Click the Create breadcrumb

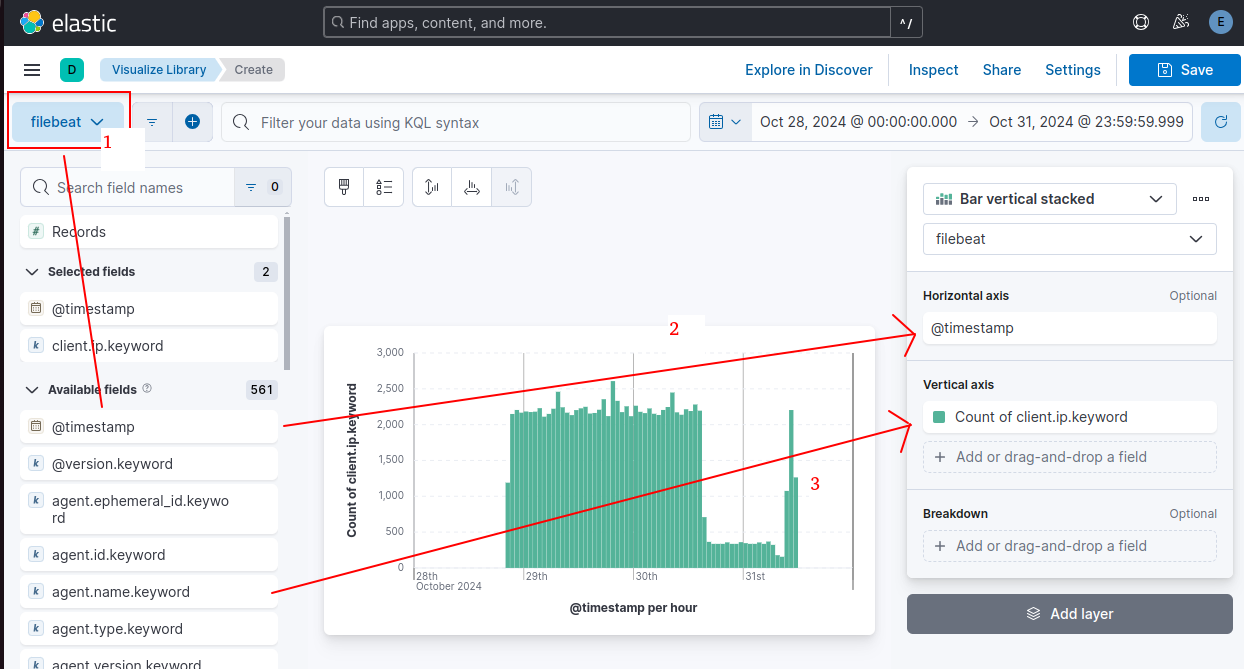pyautogui.click(x=254, y=70)
